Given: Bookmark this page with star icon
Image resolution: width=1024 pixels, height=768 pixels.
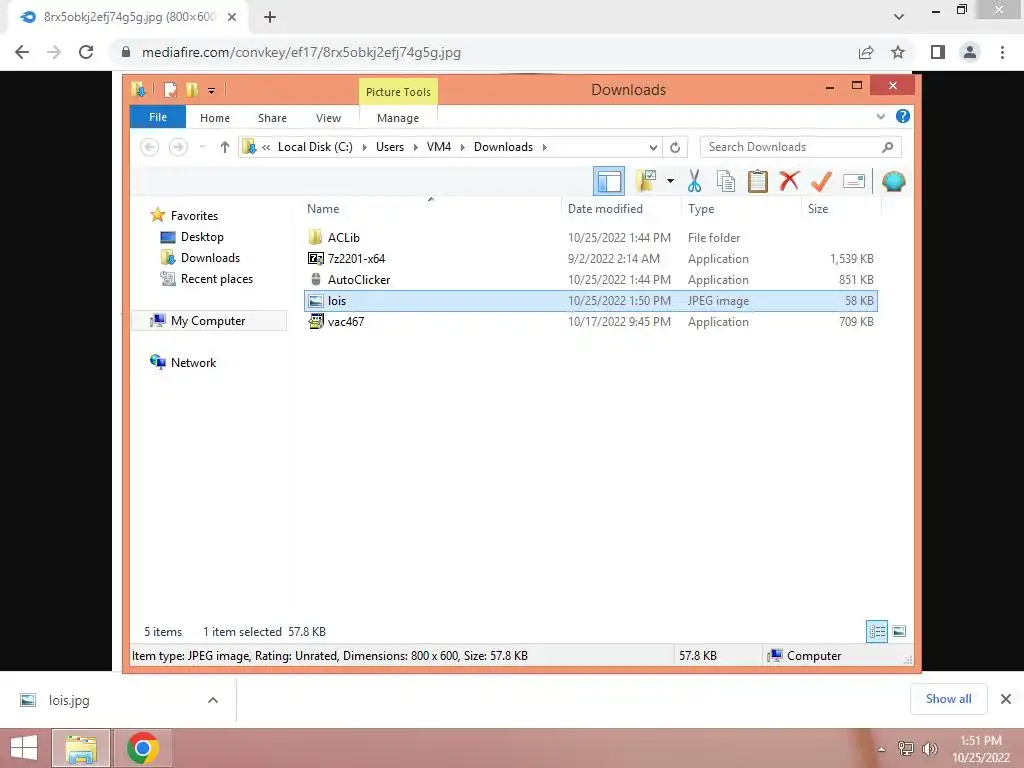Looking at the screenshot, I should point(898,52).
